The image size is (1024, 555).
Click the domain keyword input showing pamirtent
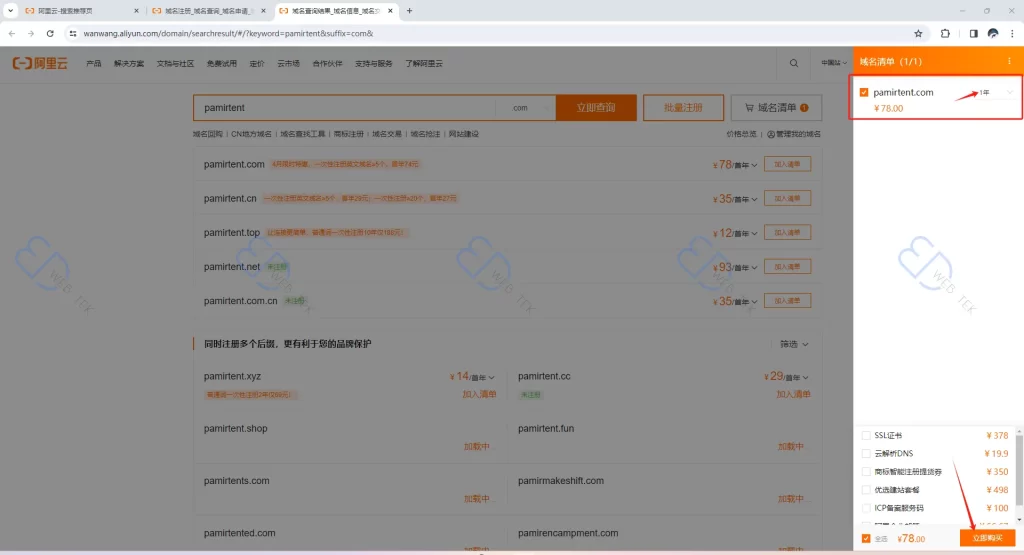click(x=344, y=108)
